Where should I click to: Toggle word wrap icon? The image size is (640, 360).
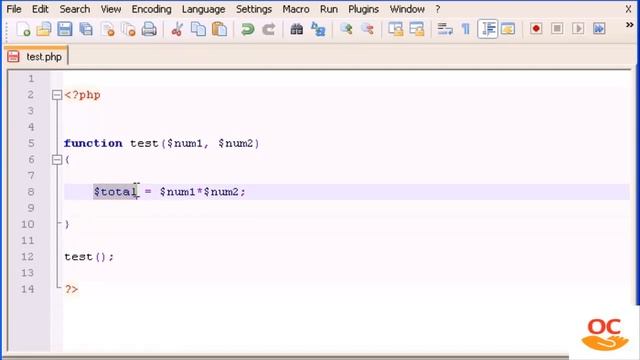click(445, 29)
